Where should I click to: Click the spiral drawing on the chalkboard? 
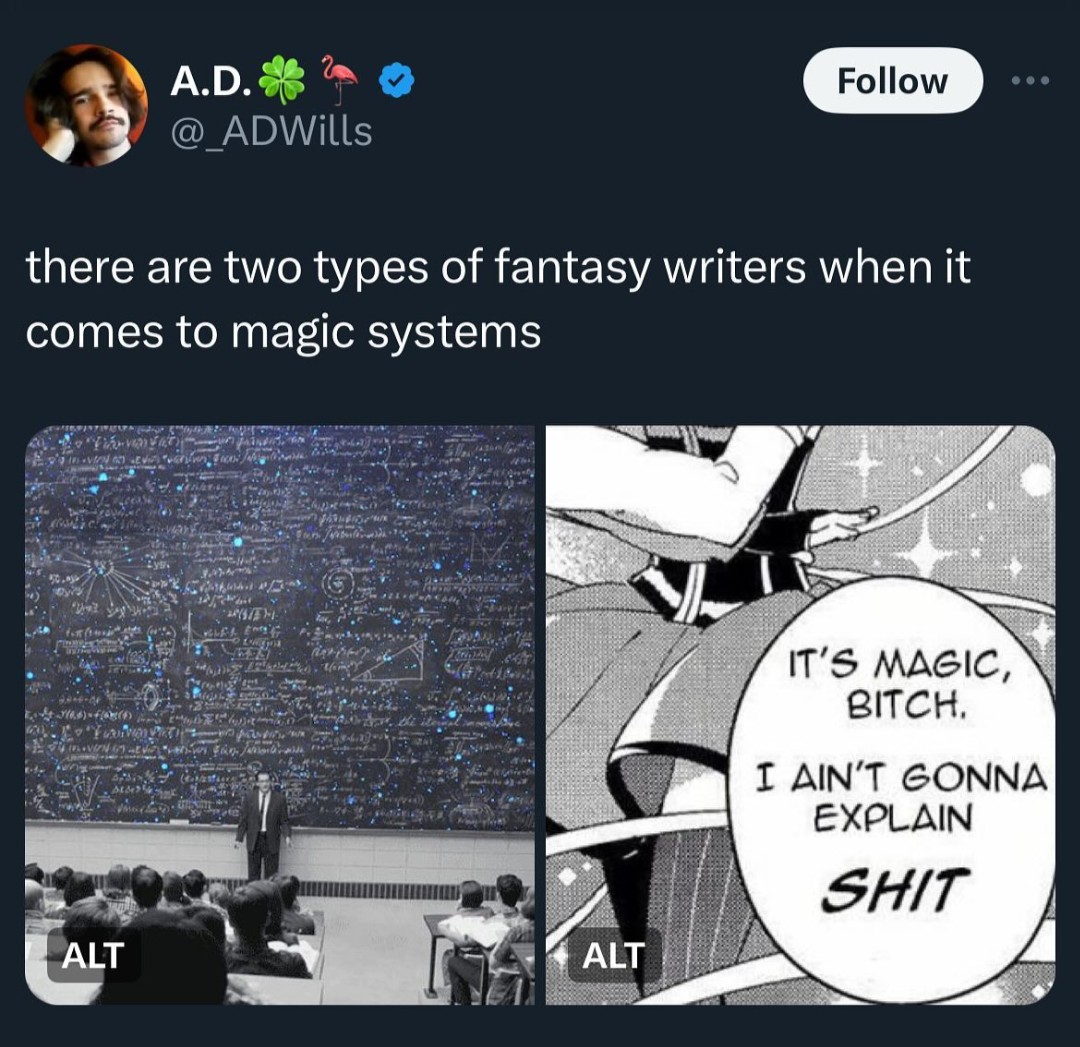338,585
